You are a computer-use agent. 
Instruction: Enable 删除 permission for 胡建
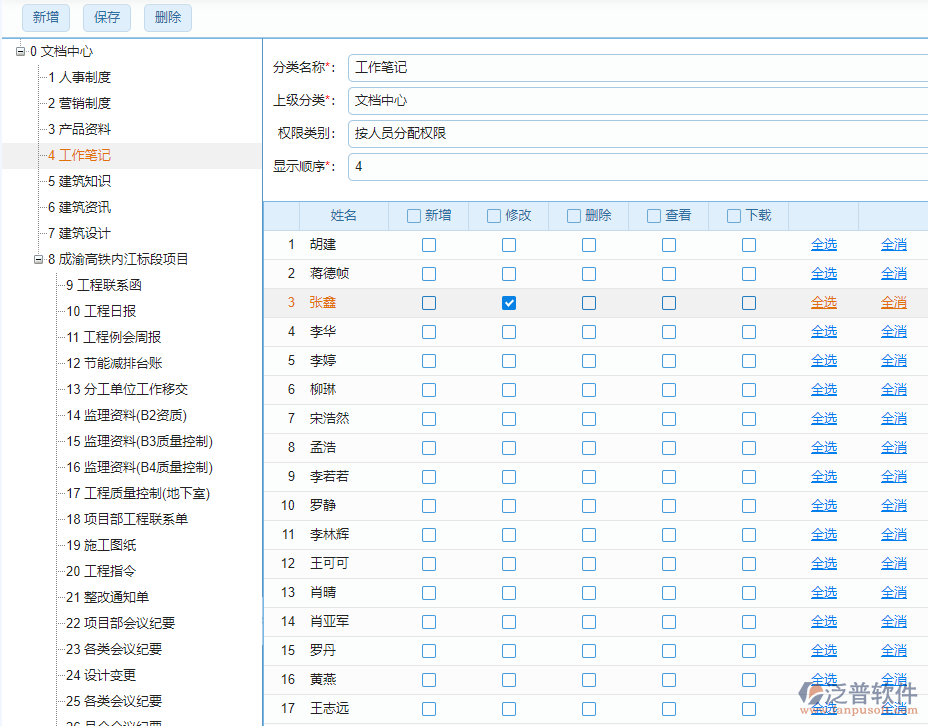click(x=589, y=244)
